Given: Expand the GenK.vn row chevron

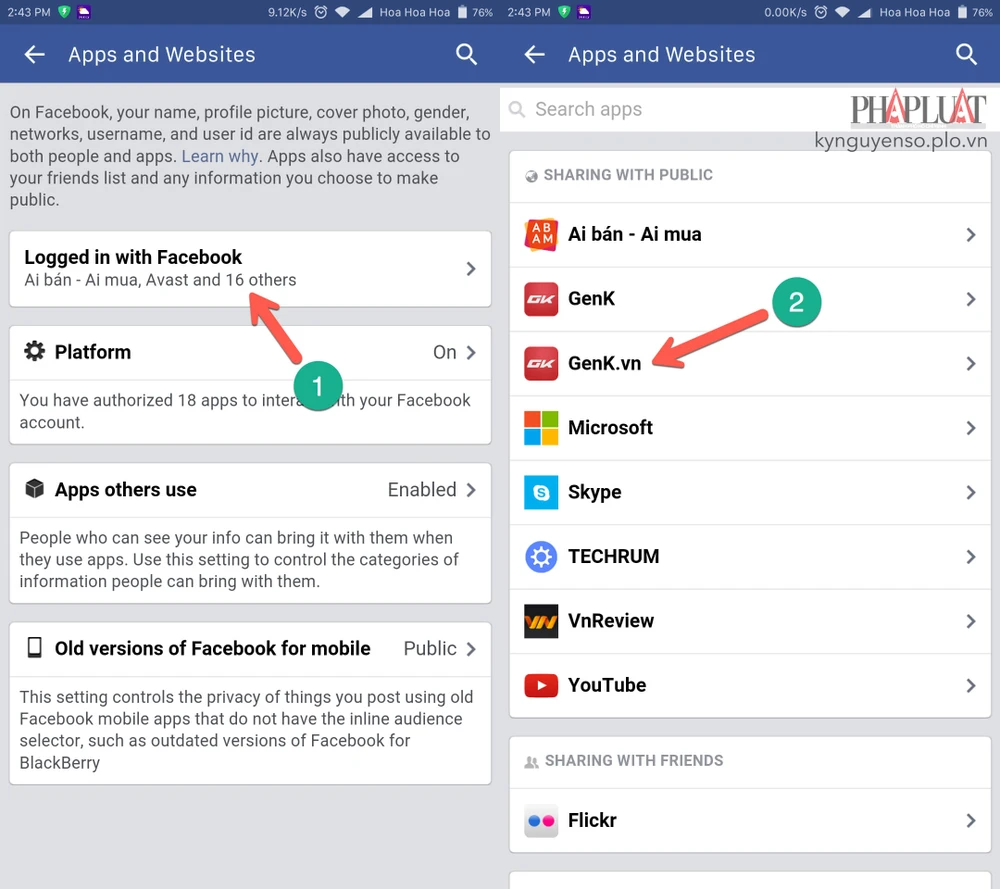Looking at the screenshot, I should coord(970,364).
